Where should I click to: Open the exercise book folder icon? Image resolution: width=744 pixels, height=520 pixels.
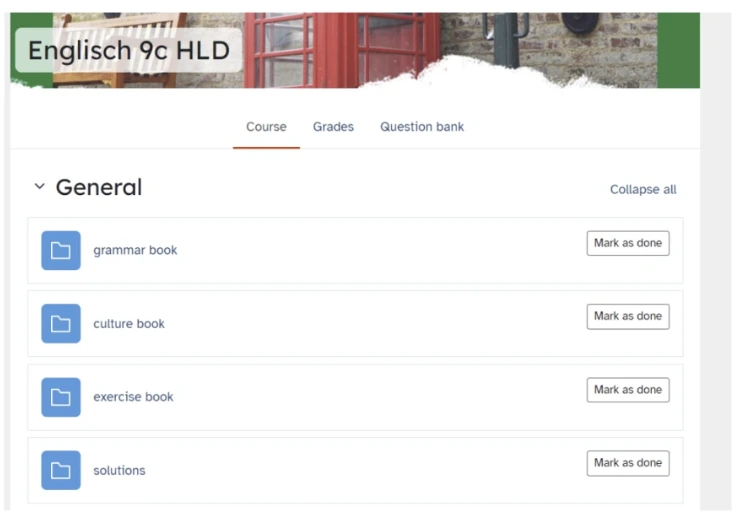(x=61, y=397)
